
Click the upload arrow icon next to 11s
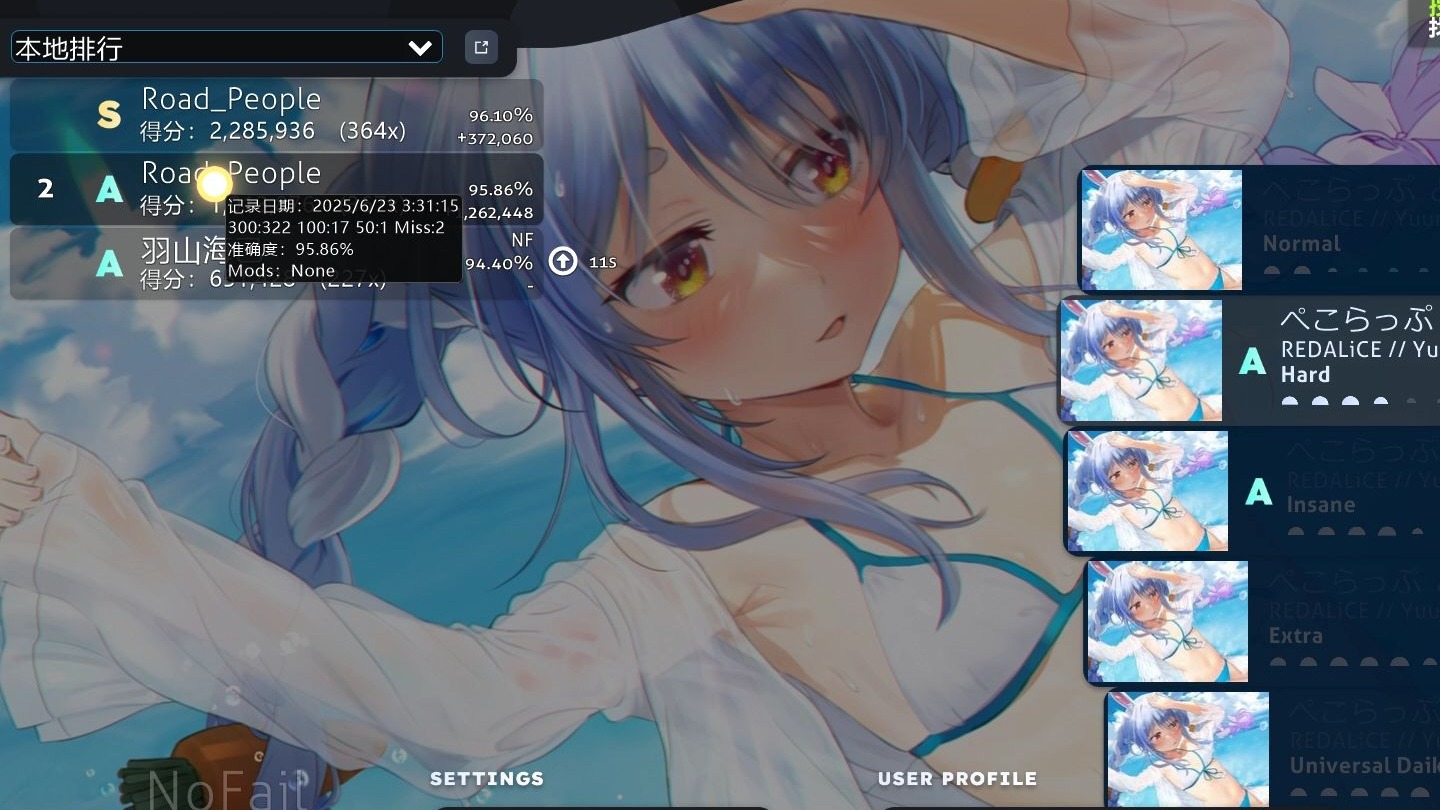[x=563, y=262]
